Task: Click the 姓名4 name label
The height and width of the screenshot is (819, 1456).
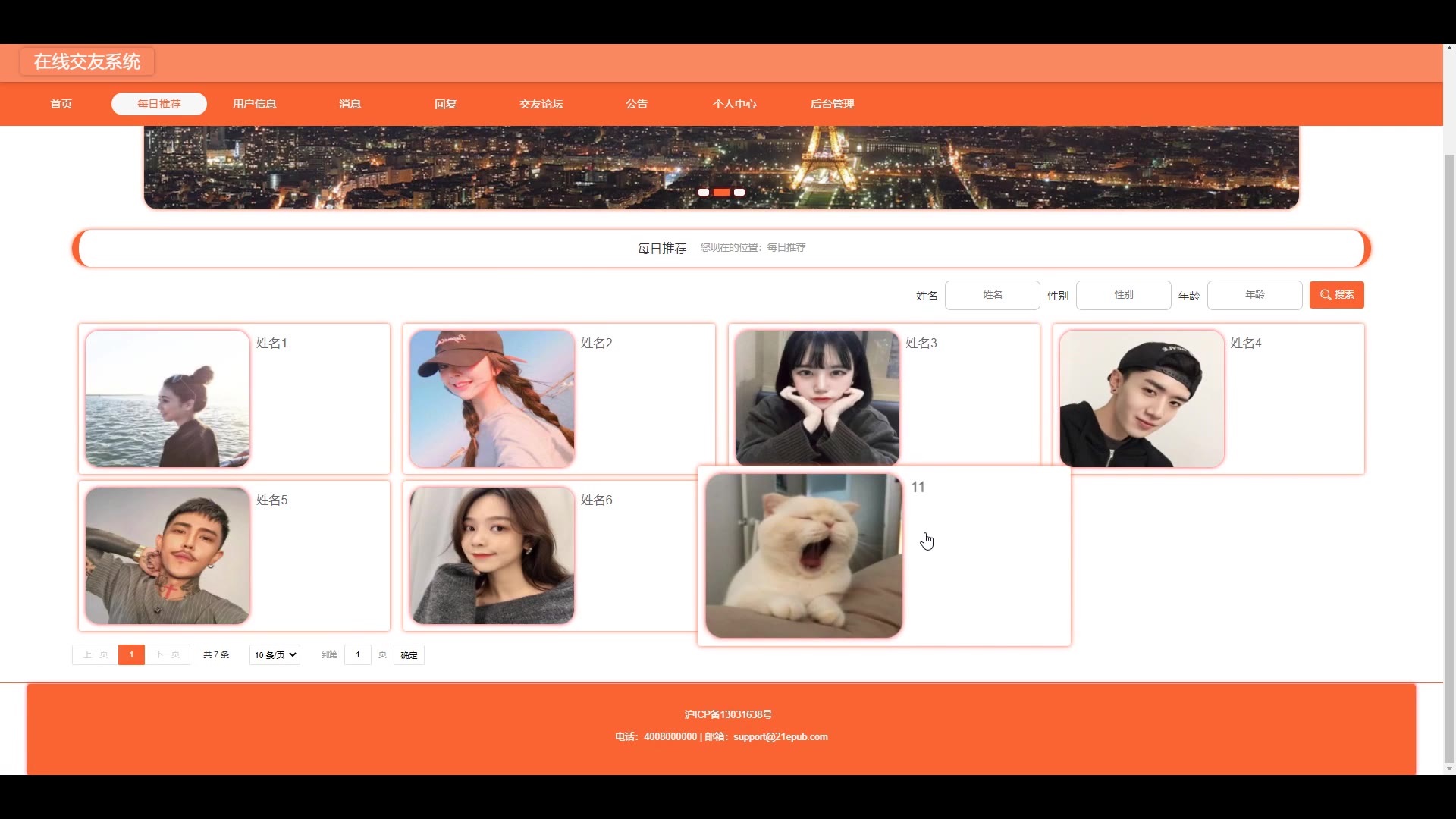Action: pos(1246,344)
